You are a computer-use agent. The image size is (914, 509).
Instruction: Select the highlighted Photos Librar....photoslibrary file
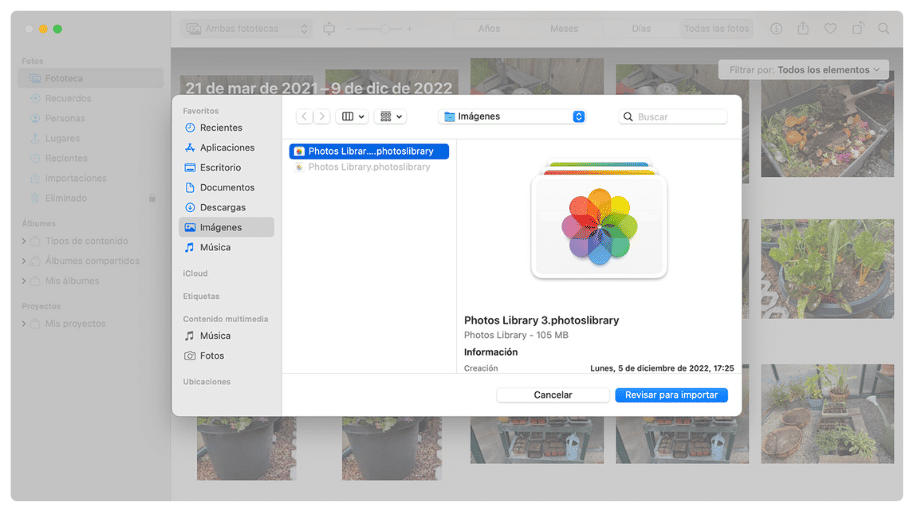369,151
